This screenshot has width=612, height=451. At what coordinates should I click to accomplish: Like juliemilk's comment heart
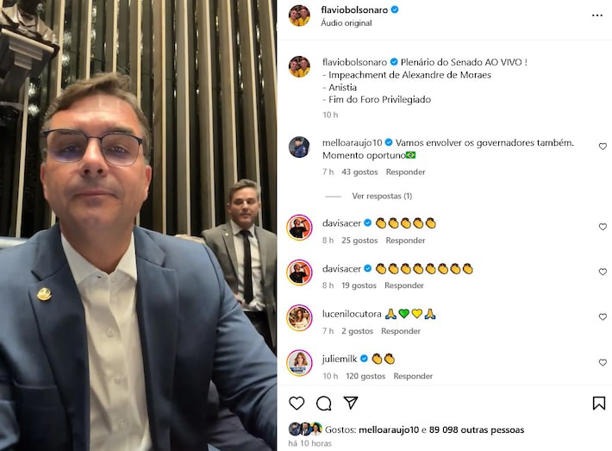[x=603, y=362]
